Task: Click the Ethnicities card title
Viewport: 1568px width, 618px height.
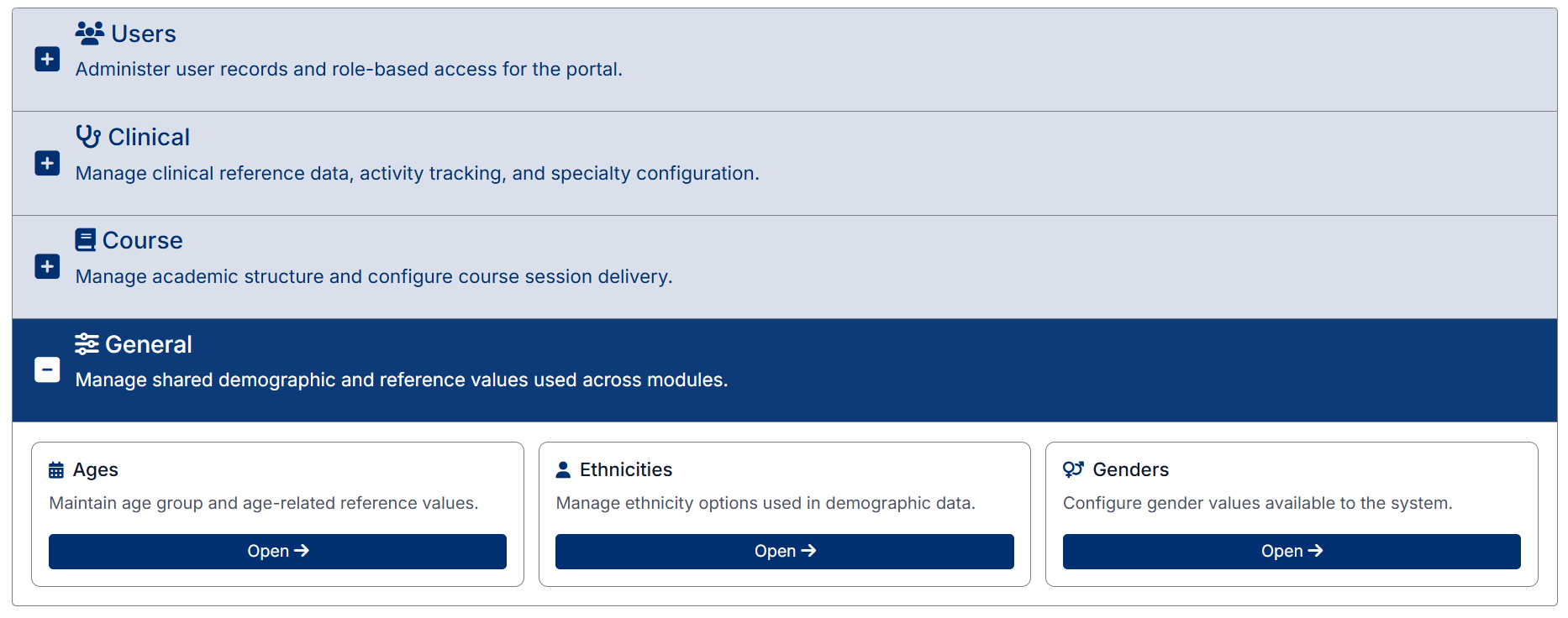Action: [626, 470]
